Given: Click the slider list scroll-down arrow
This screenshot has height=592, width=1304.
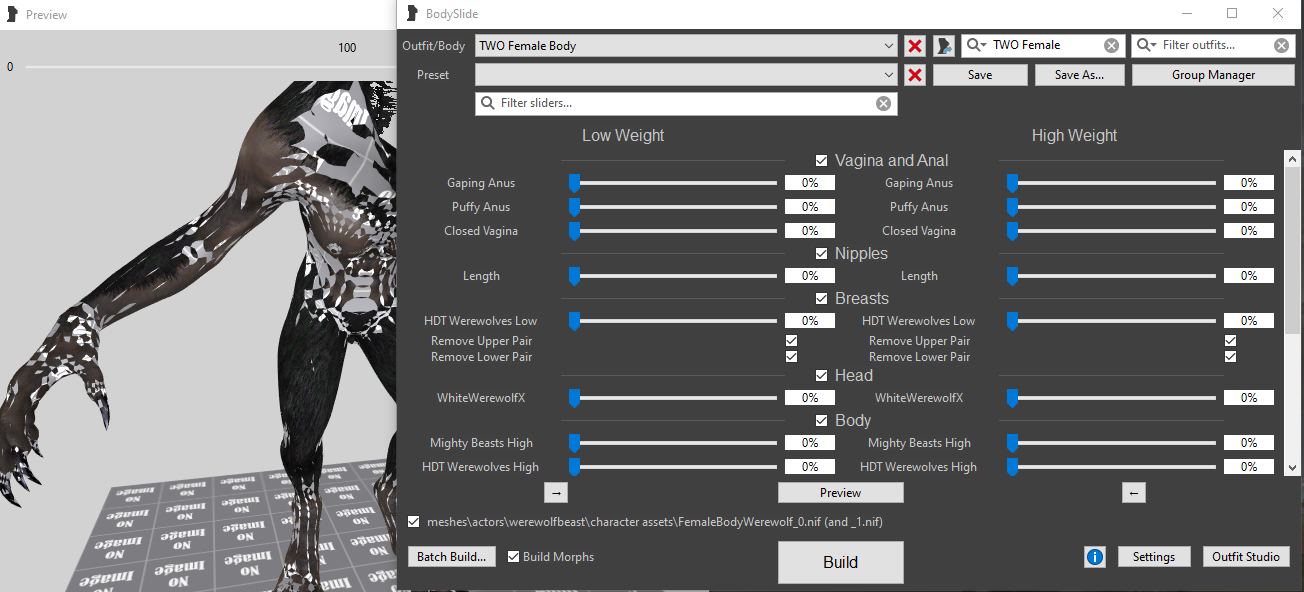Looking at the screenshot, I should pyautogui.click(x=1292, y=467).
